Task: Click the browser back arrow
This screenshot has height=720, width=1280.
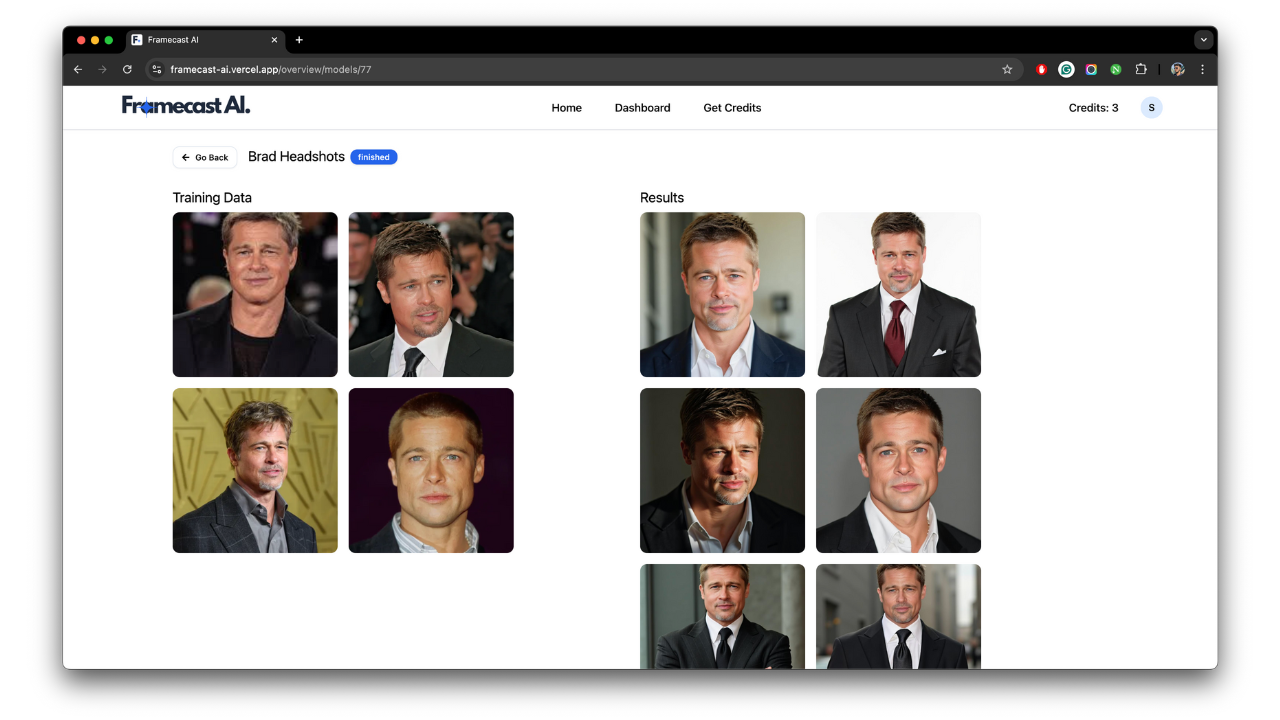Action: click(x=78, y=69)
